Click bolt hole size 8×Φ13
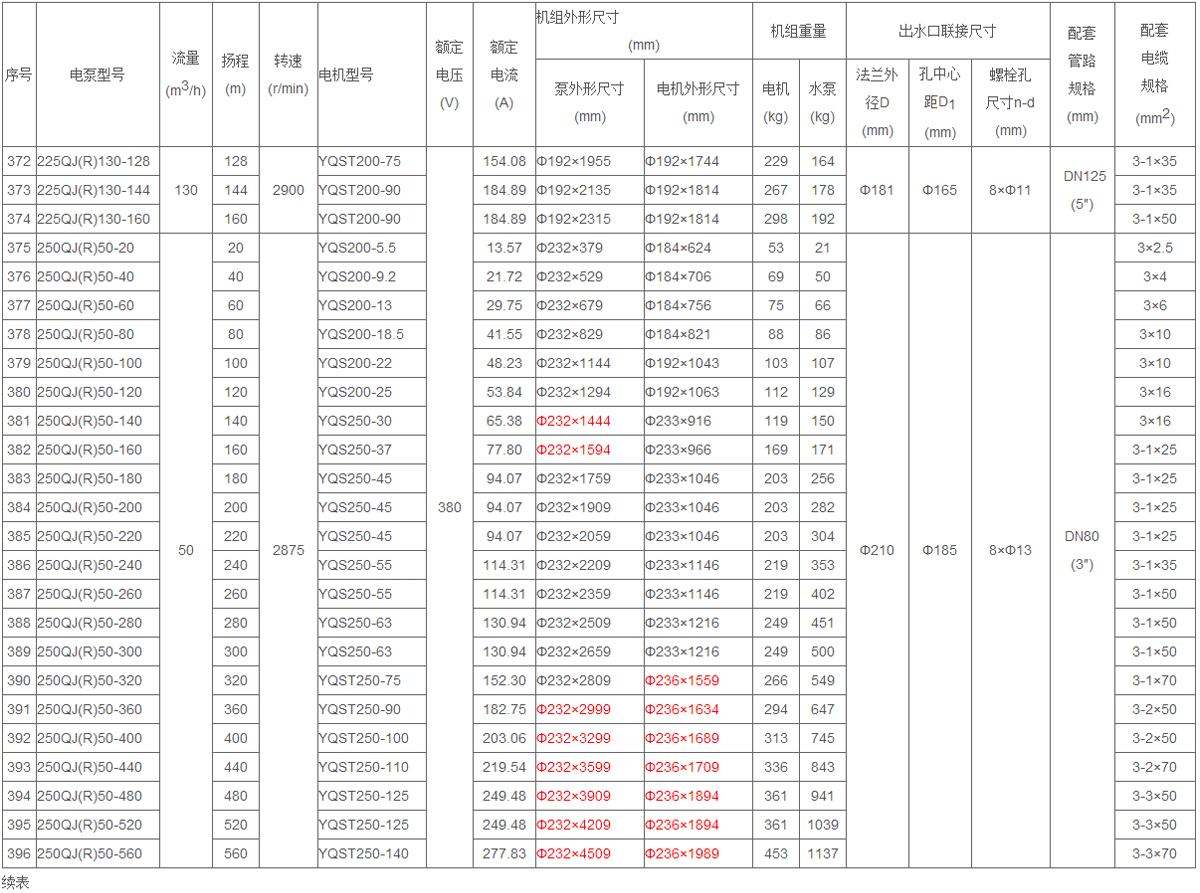The height and width of the screenshot is (893, 1200). coord(1011,550)
